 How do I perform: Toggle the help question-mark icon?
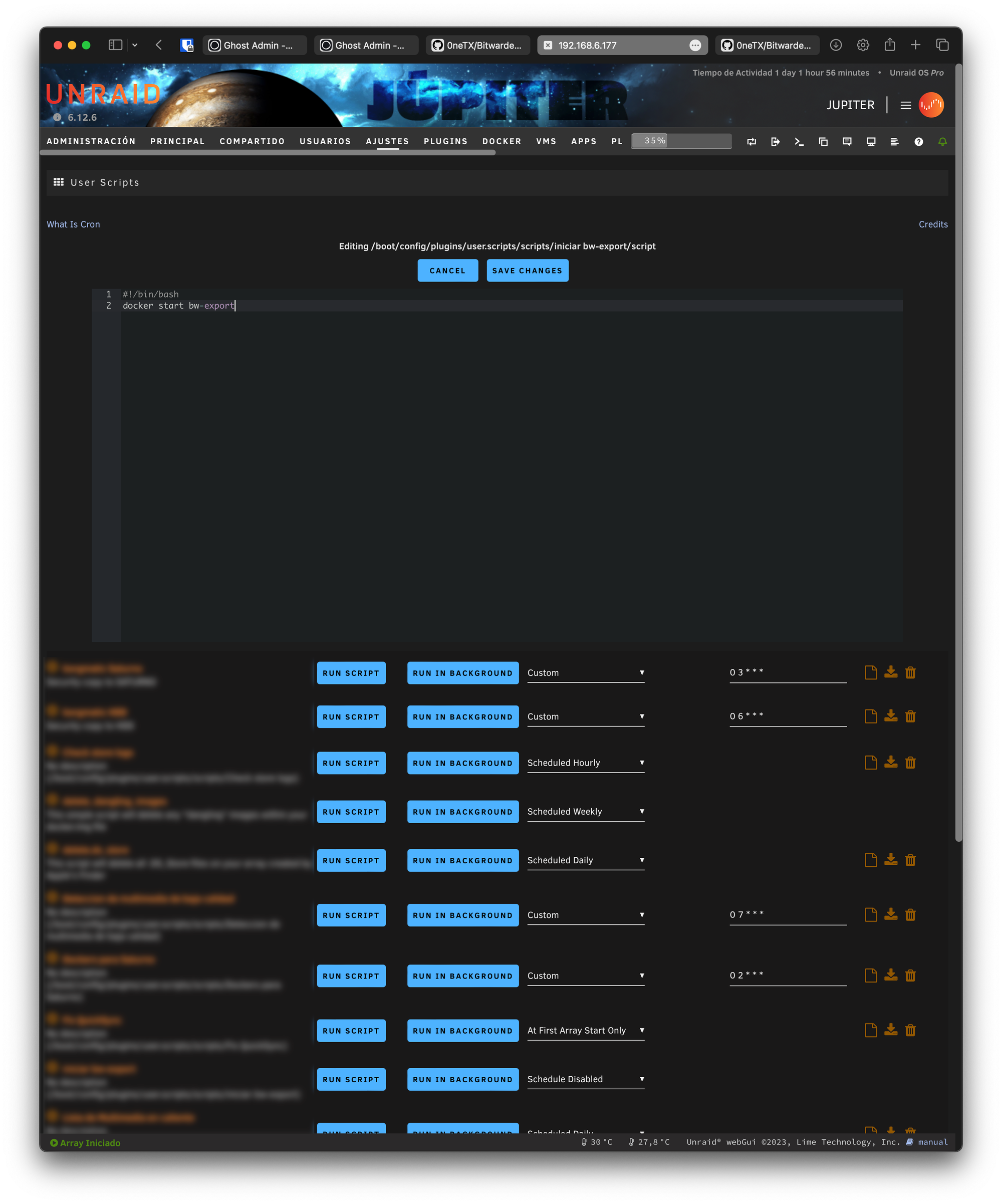(x=918, y=142)
